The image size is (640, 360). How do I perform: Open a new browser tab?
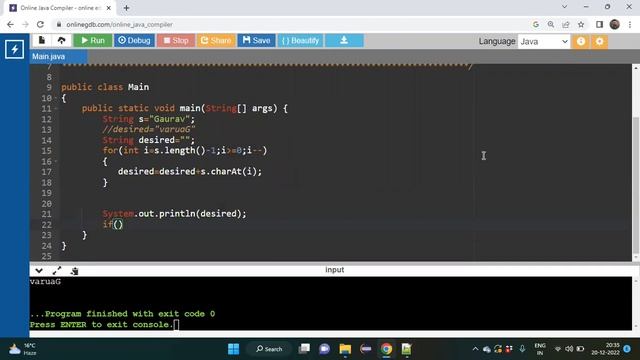coord(127,8)
